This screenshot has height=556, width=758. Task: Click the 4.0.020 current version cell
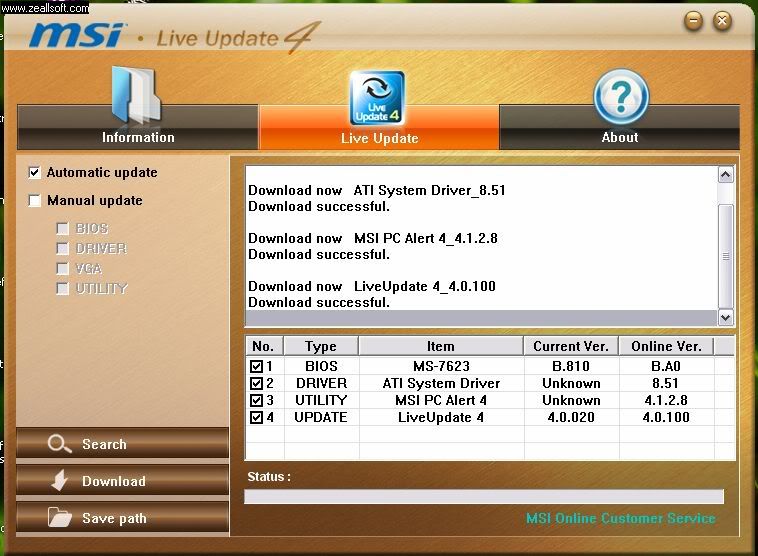[571, 417]
